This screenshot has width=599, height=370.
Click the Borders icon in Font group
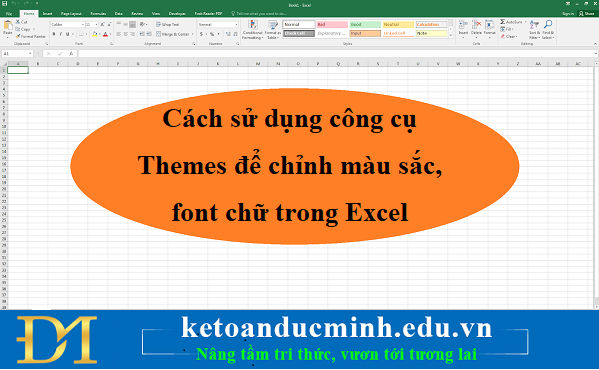81,34
